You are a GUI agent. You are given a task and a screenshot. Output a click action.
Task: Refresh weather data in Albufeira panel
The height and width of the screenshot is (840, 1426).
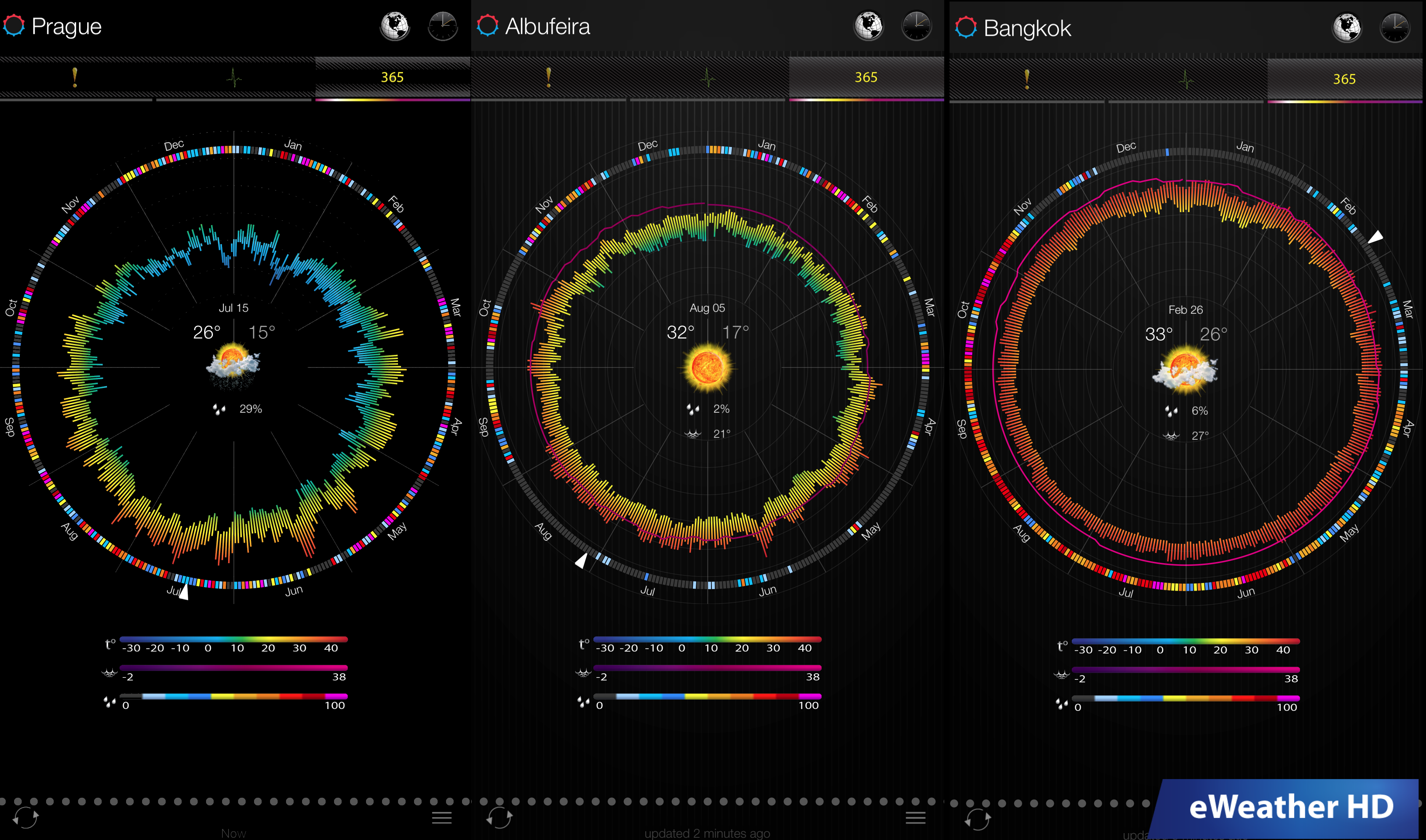[499, 818]
